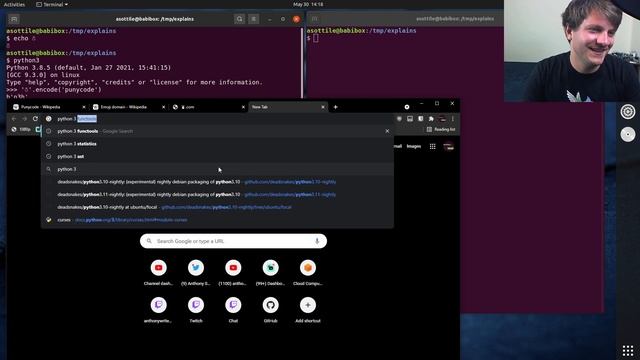Open a new Chrome tab with plus

point(336,107)
